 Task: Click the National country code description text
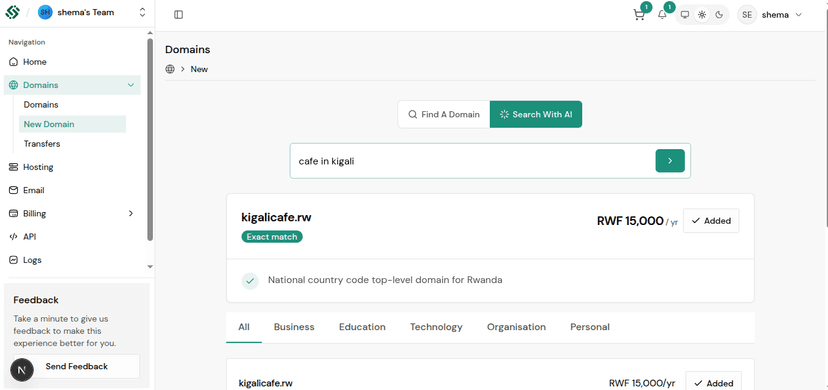pyautogui.click(x=385, y=280)
